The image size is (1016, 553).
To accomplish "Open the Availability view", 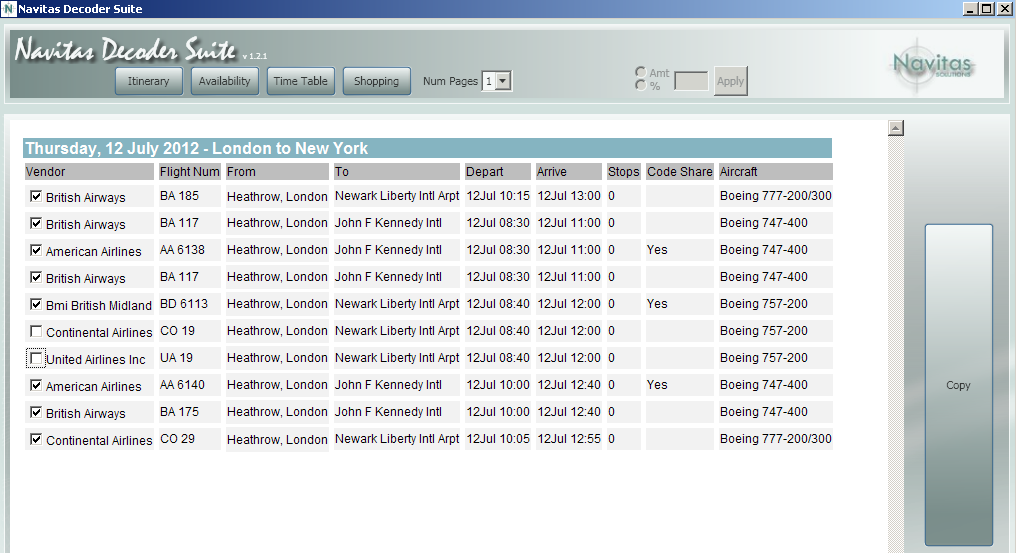I will 225,81.
